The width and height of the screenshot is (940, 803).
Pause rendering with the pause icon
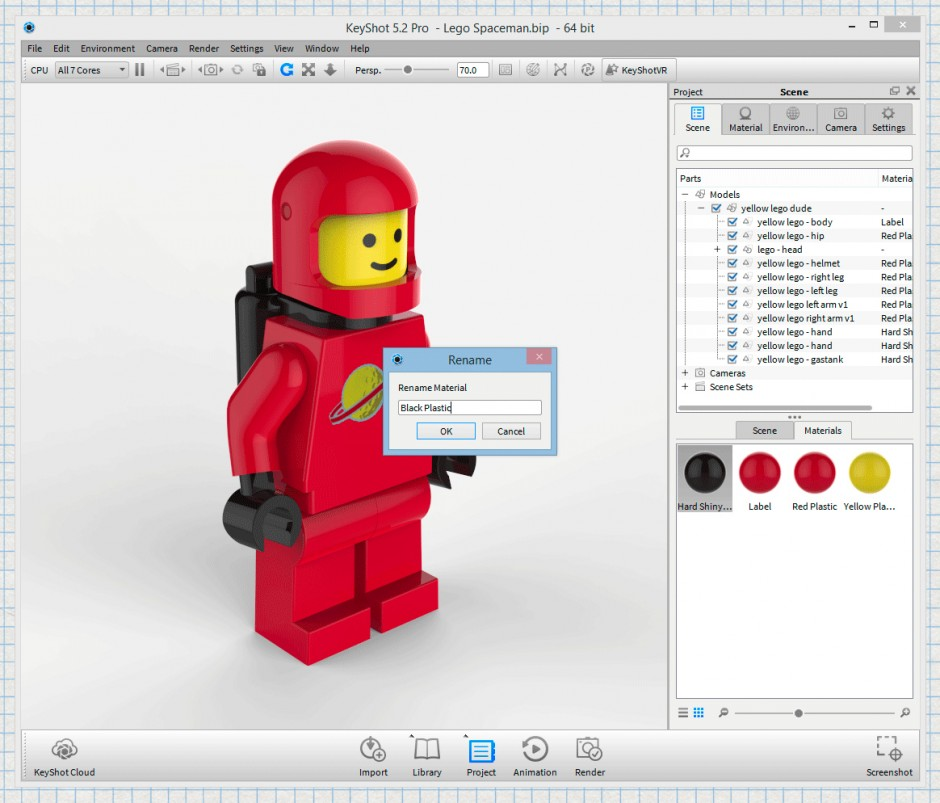tap(140, 70)
